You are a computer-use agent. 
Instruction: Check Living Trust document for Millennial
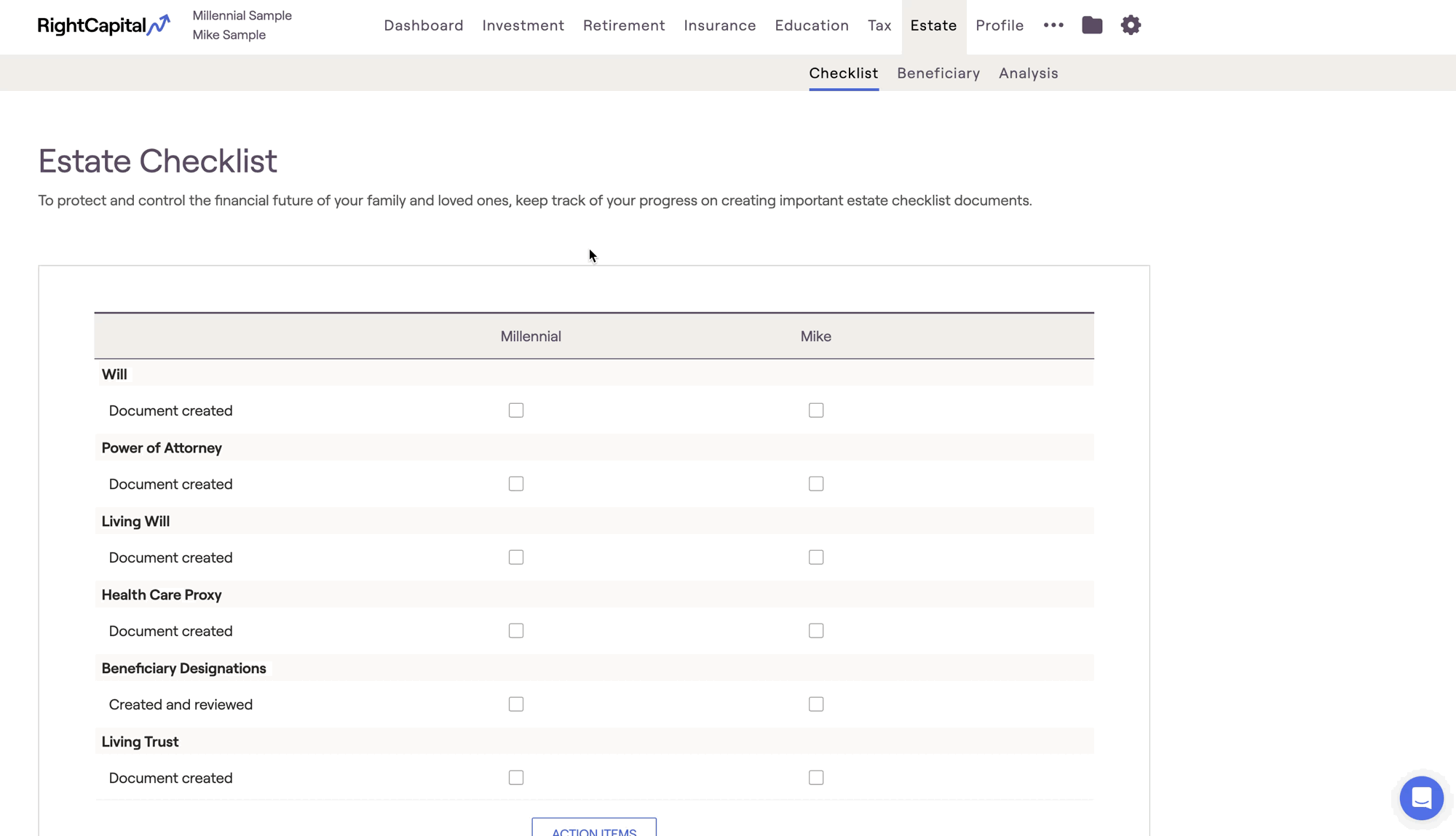516,778
